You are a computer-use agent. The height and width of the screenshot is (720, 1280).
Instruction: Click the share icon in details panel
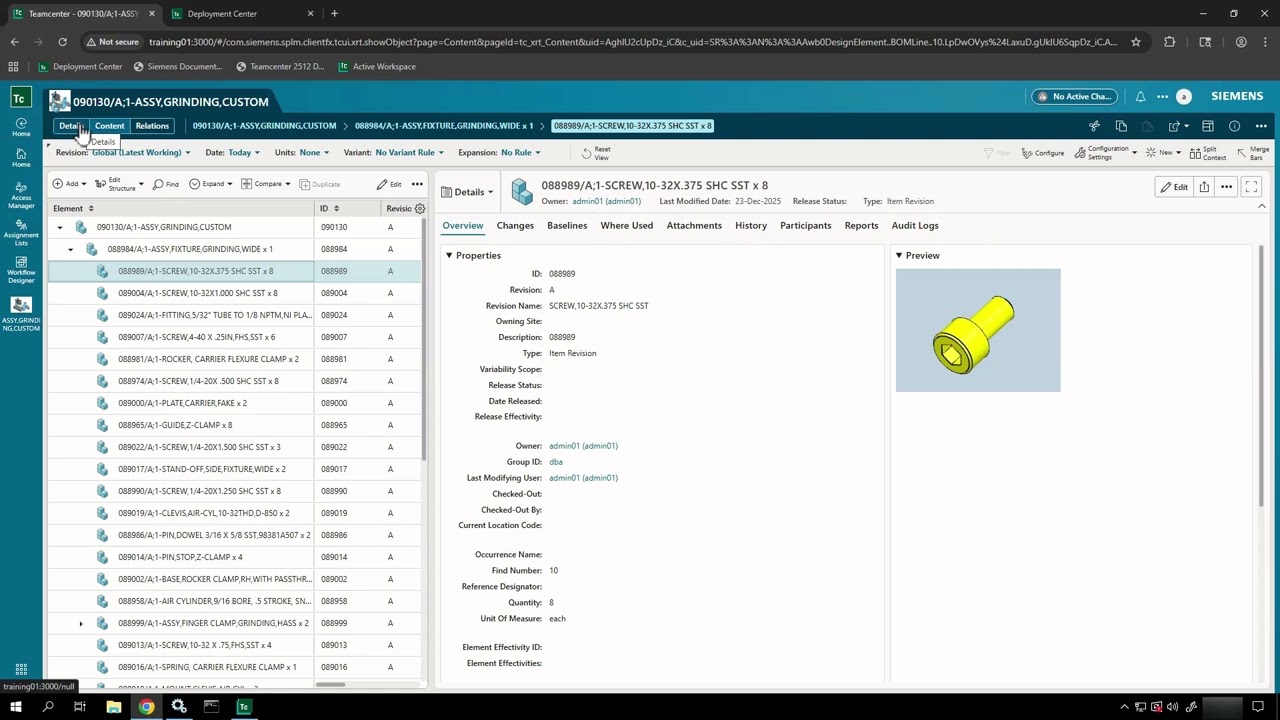1204,187
